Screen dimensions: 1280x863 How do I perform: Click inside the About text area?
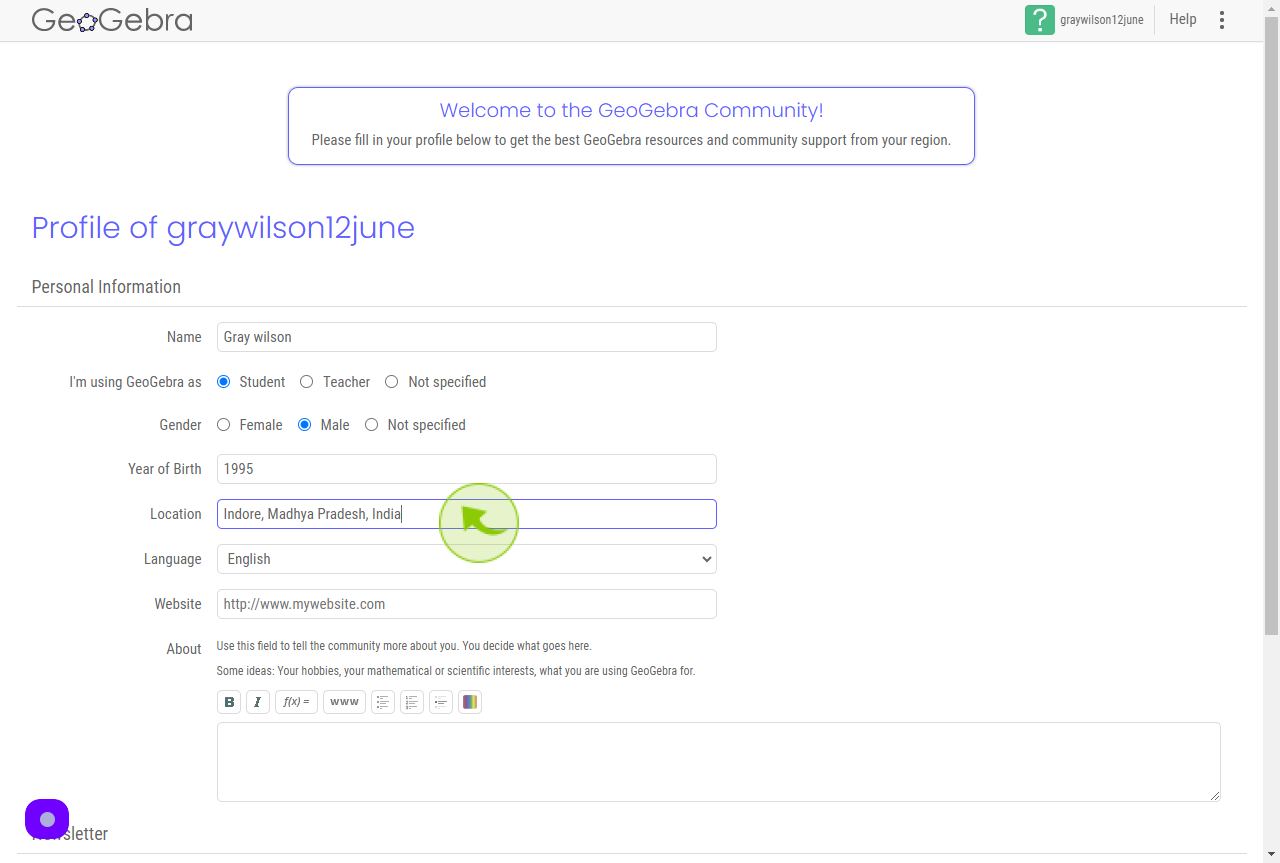coord(719,762)
